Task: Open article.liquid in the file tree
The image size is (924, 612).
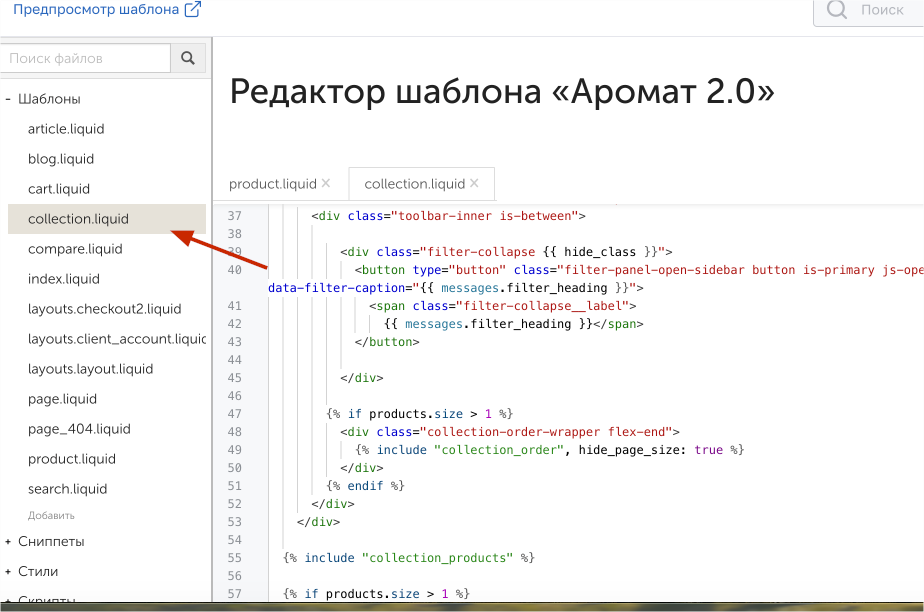Action: (66, 129)
